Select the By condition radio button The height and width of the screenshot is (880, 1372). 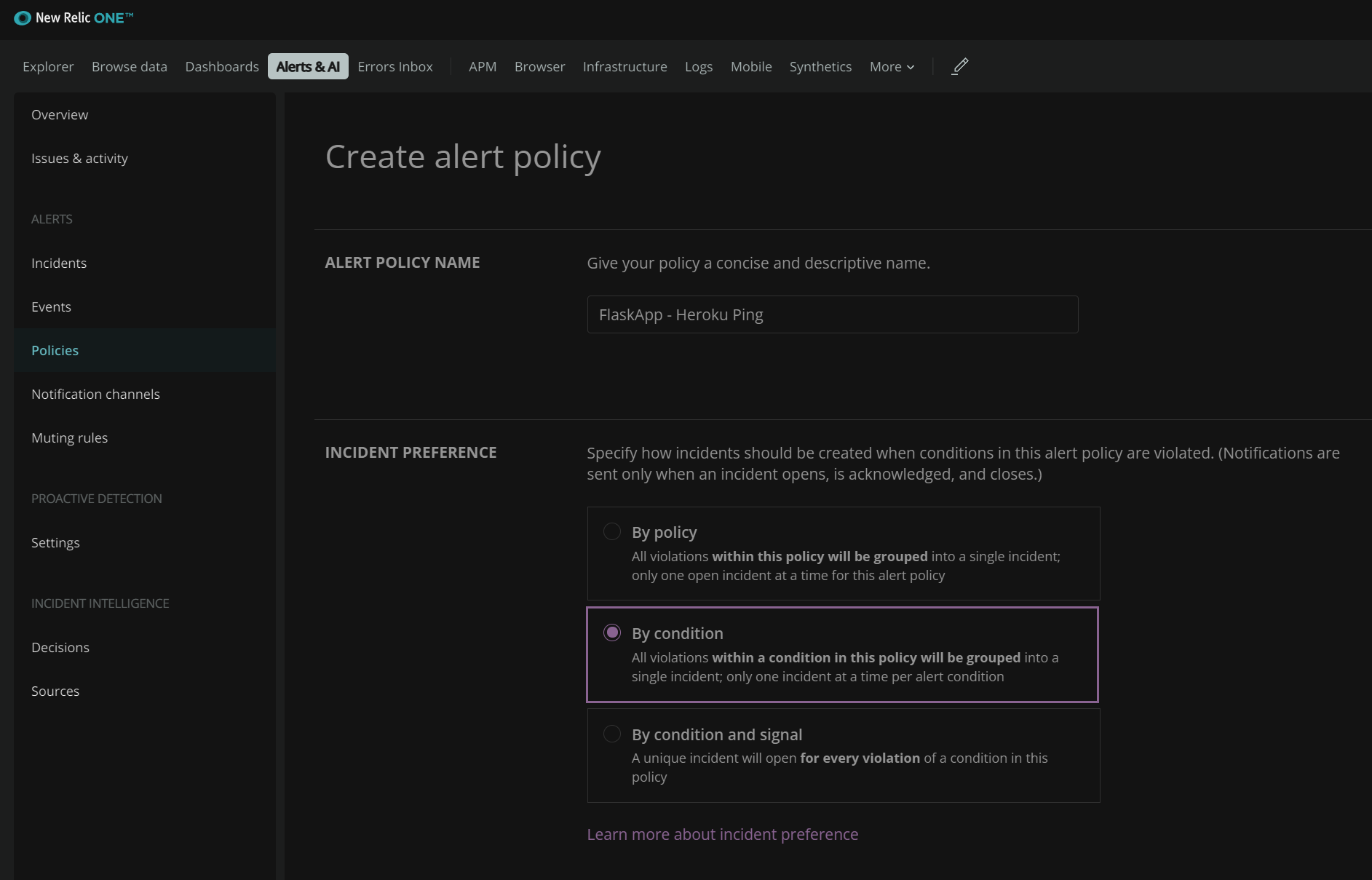612,633
